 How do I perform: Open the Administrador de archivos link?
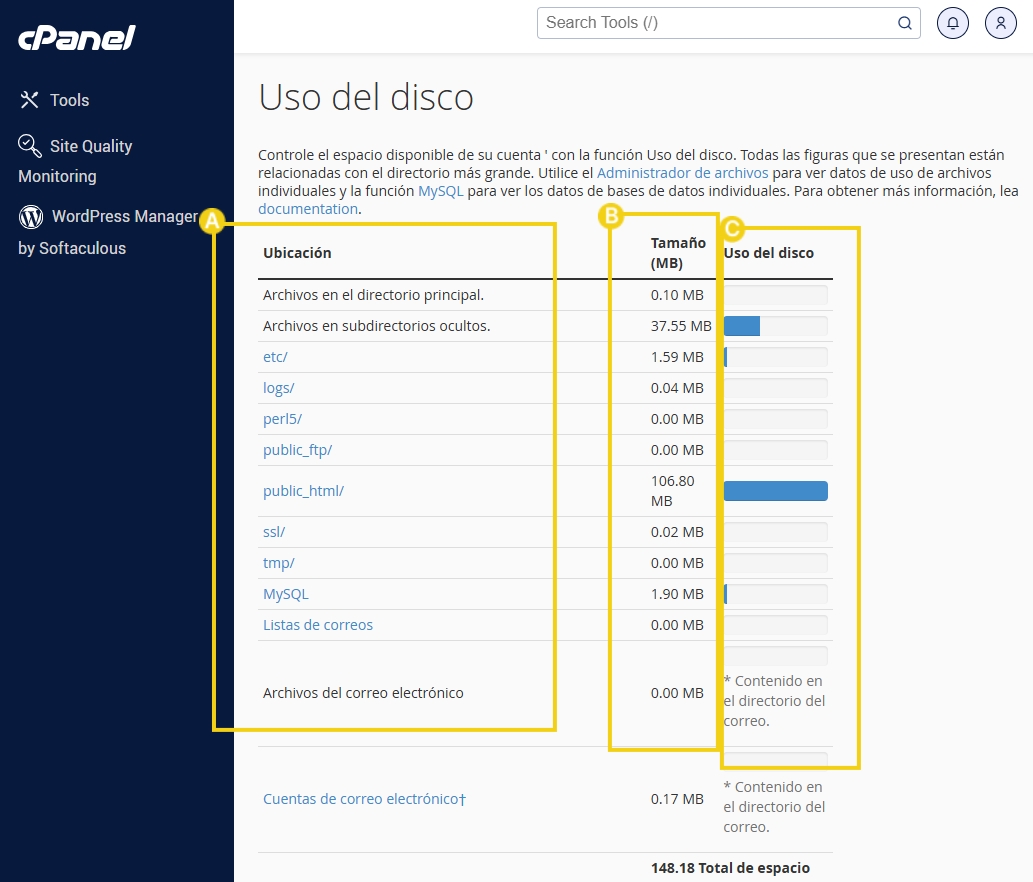pos(683,172)
